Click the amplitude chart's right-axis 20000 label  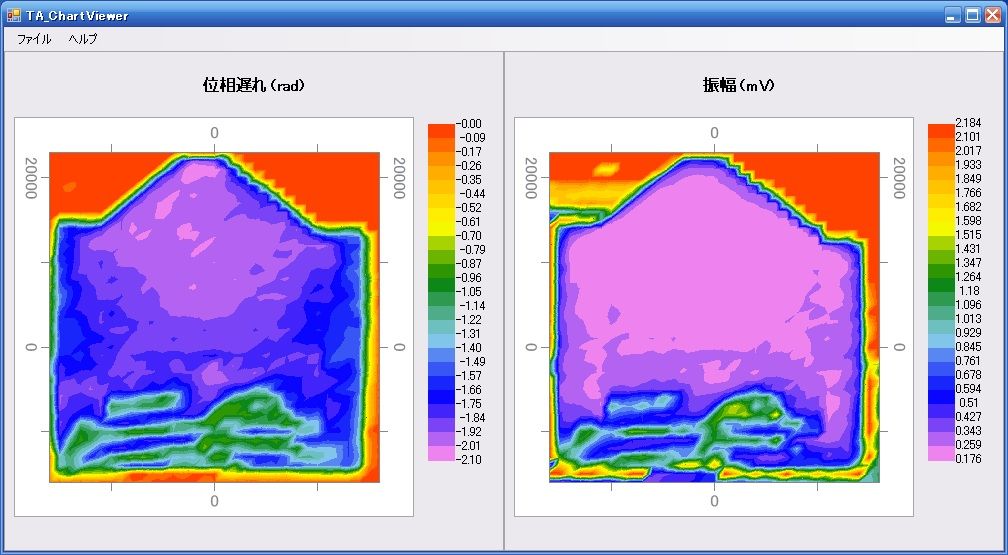[x=899, y=177]
